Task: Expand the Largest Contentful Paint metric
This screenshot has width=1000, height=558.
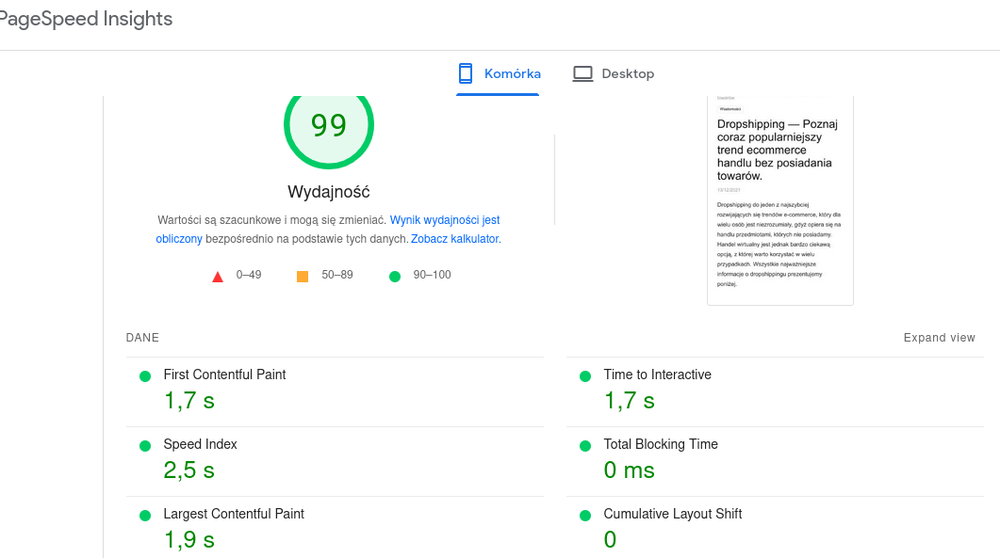Action: pyautogui.click(x=233, y=514)
